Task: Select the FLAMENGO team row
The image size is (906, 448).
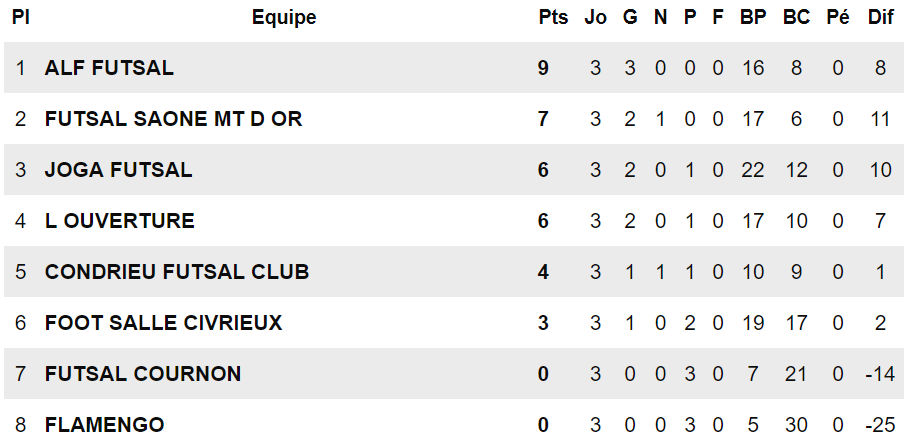Action: [453, 425]
